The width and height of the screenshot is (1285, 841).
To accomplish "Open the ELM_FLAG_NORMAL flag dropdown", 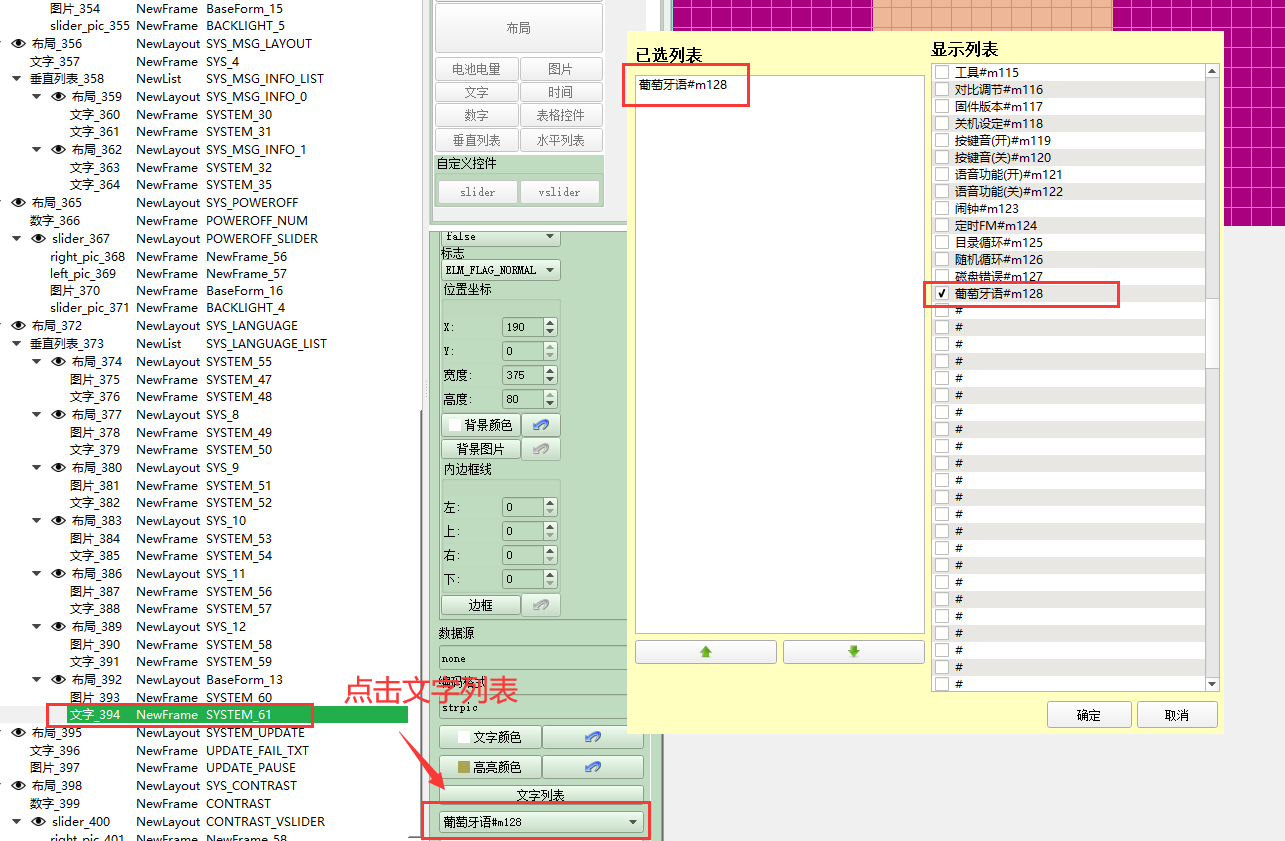I will tap(500, 270).
